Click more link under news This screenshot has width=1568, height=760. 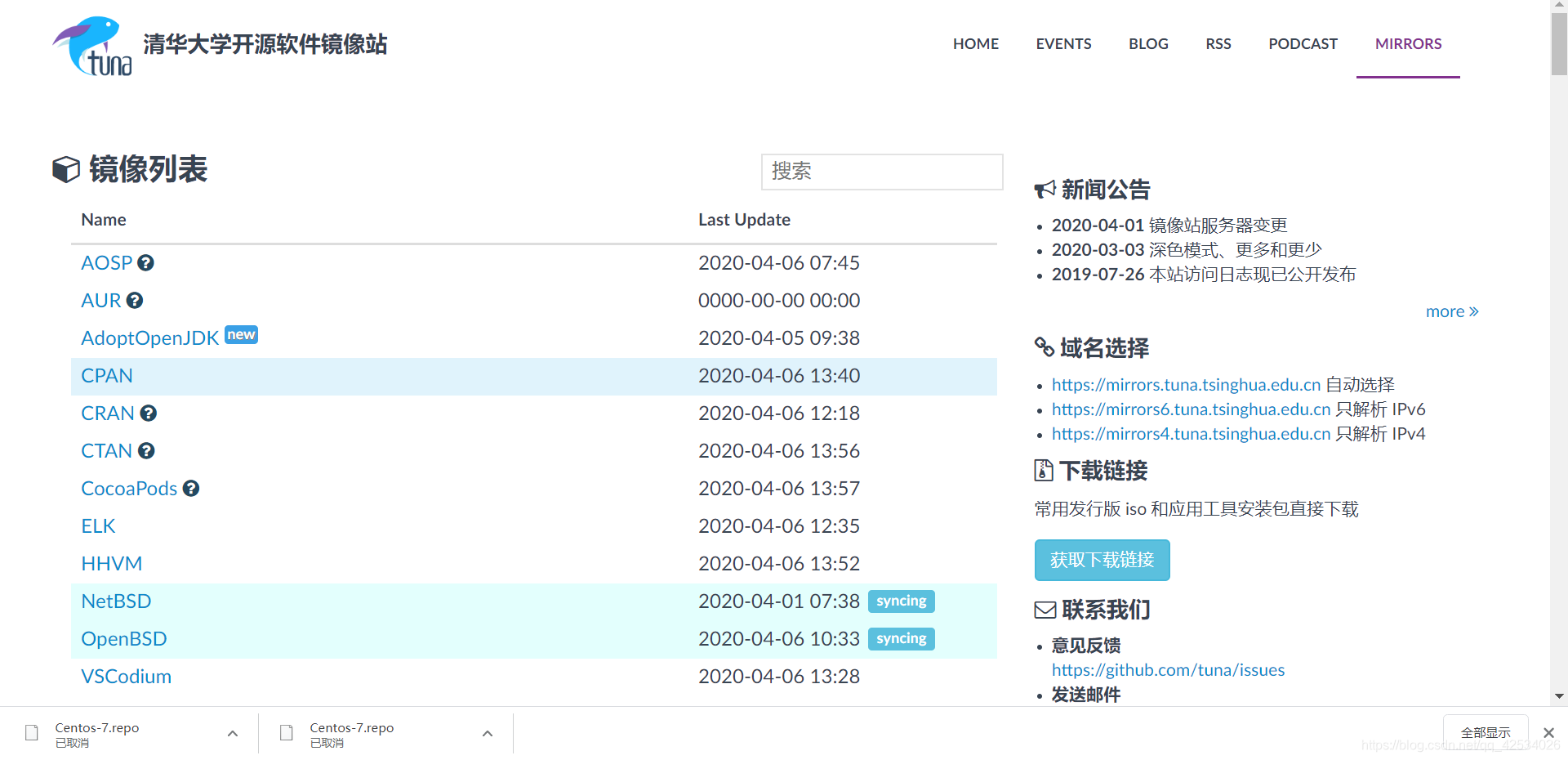(1452, 311)
